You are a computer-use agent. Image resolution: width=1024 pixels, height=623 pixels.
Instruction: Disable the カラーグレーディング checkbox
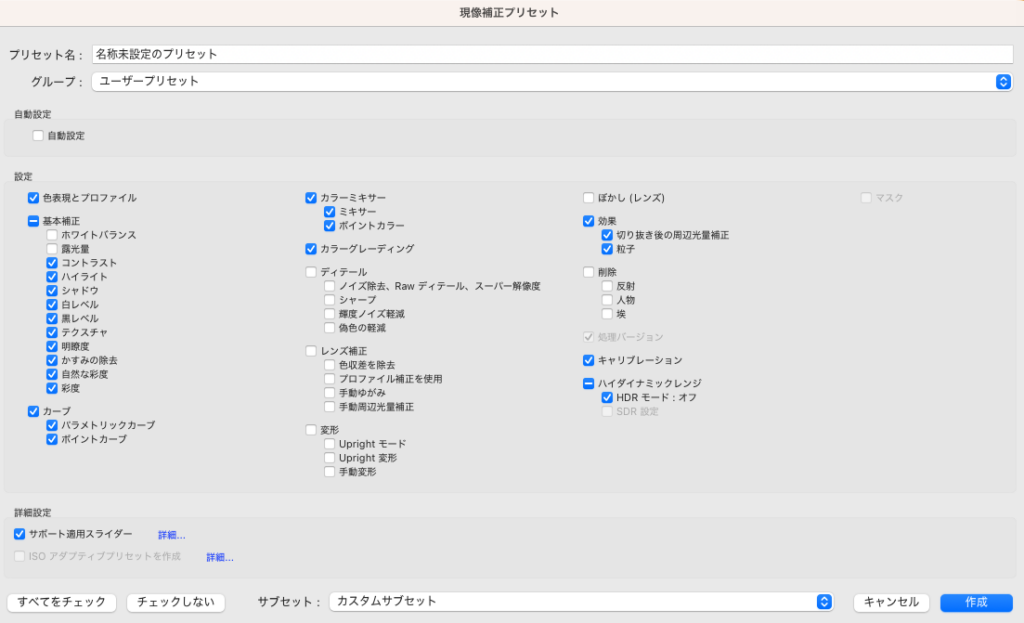point(313,248)
